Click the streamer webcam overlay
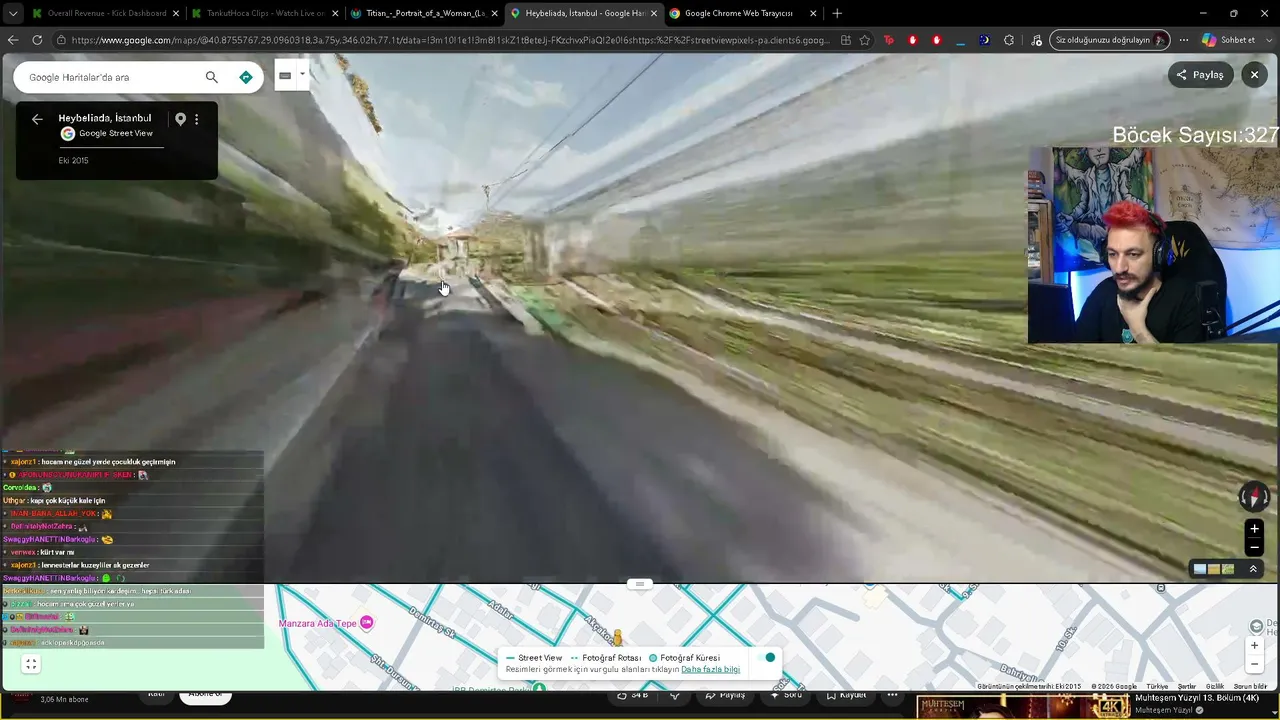Viewport: 1280px width, 720px height. click(1153, 246)
